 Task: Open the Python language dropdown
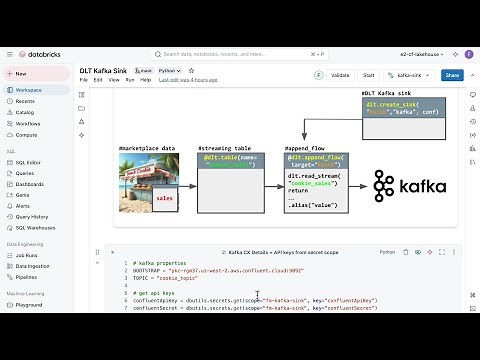(x=169, y=71)
